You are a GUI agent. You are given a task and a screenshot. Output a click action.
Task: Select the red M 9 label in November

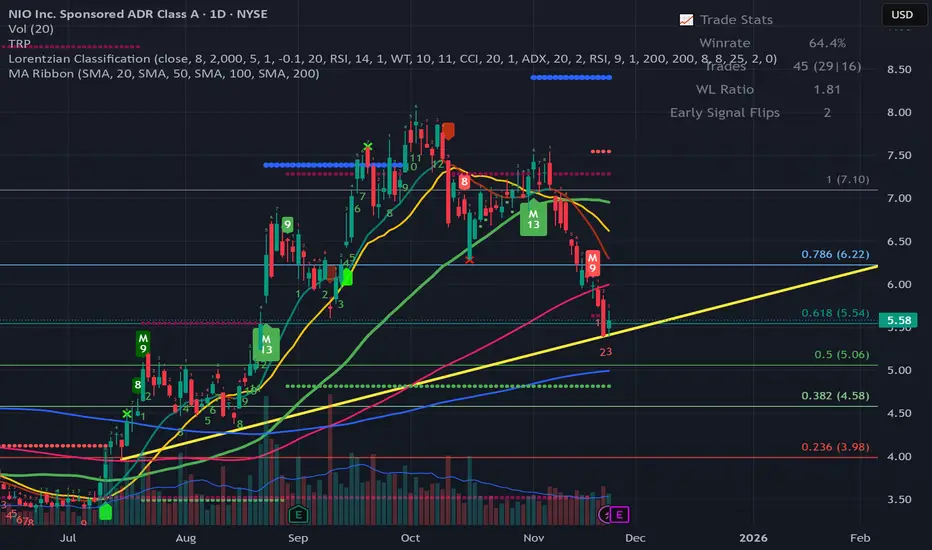[592, 263]
